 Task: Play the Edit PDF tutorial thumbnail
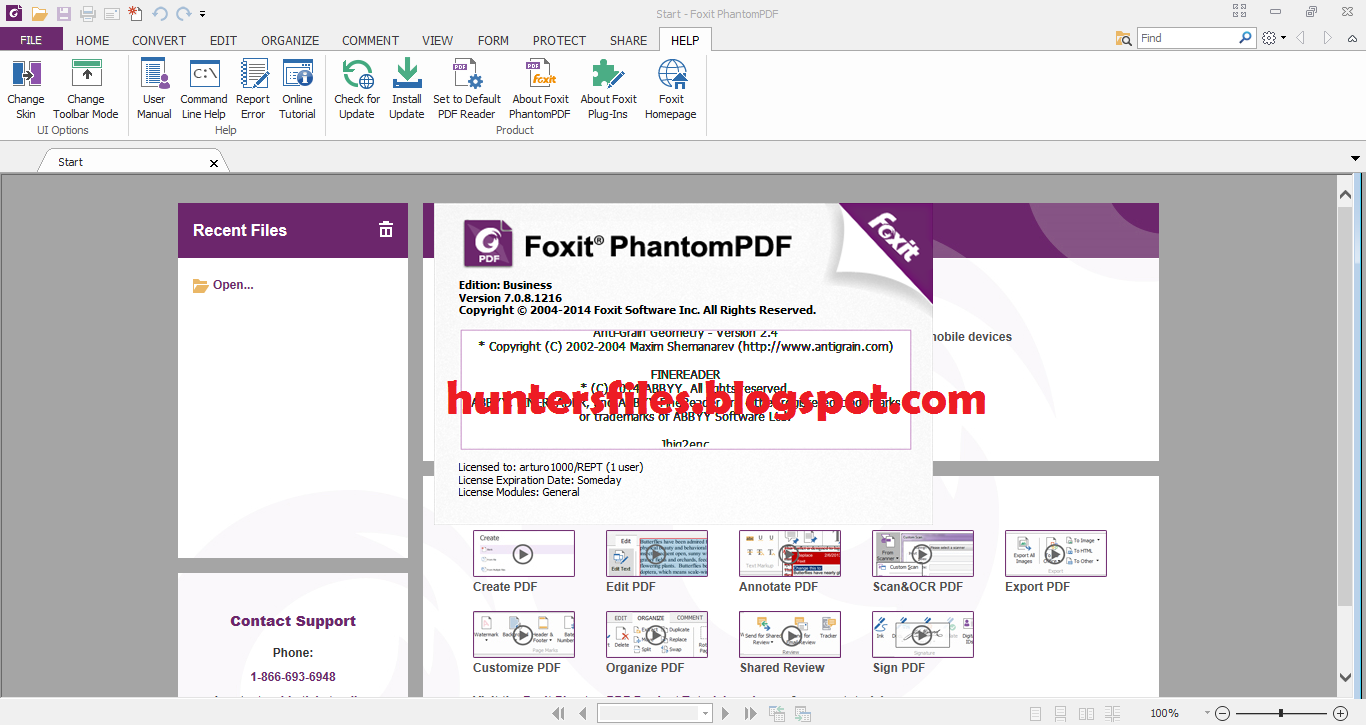pos(656,553)
